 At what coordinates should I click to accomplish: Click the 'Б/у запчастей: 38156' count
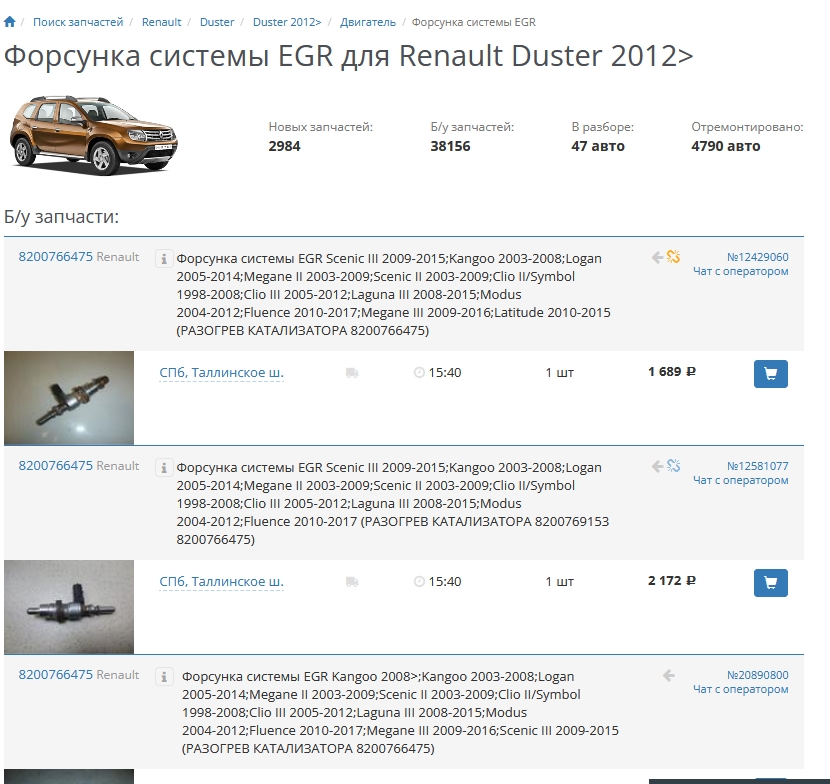point(472,137)
